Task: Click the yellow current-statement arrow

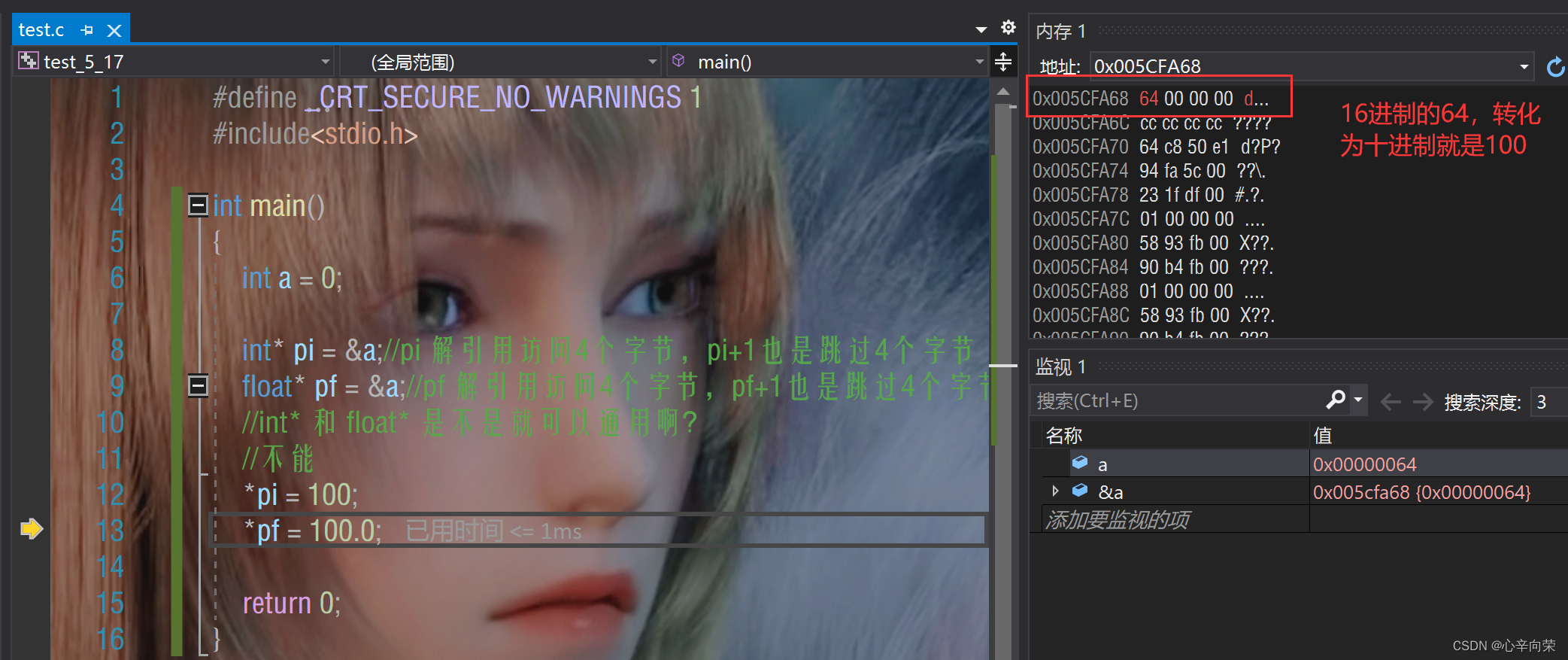Action: point(32,529)
